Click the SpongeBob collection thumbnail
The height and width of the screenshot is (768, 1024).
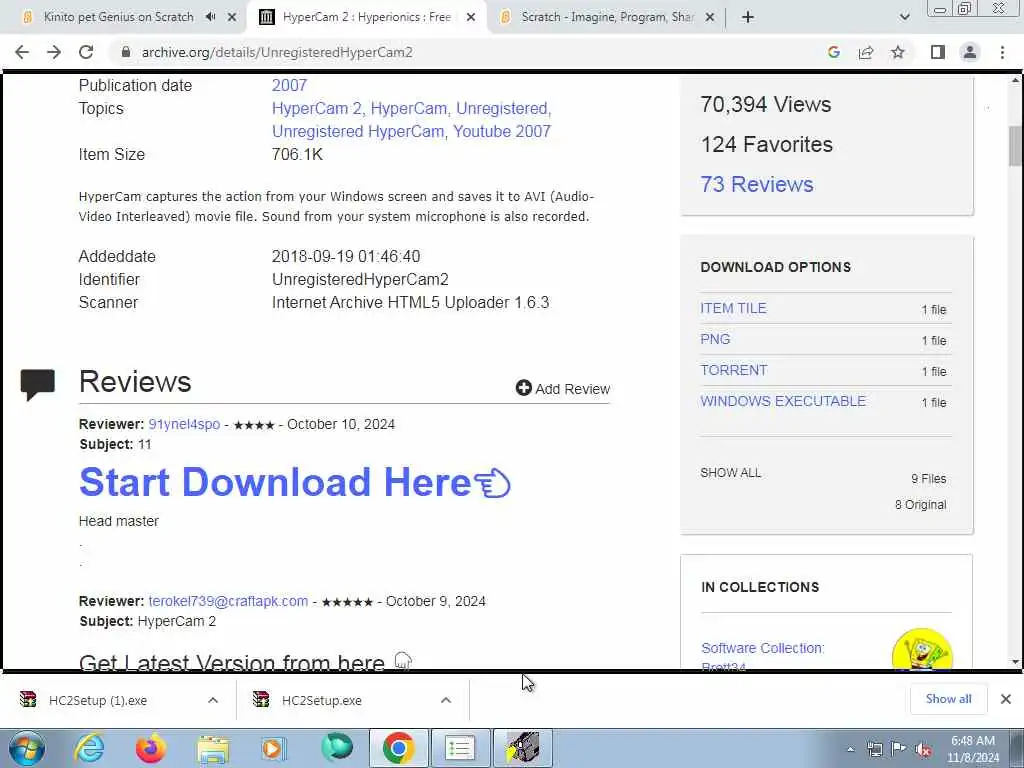point(922,648)
